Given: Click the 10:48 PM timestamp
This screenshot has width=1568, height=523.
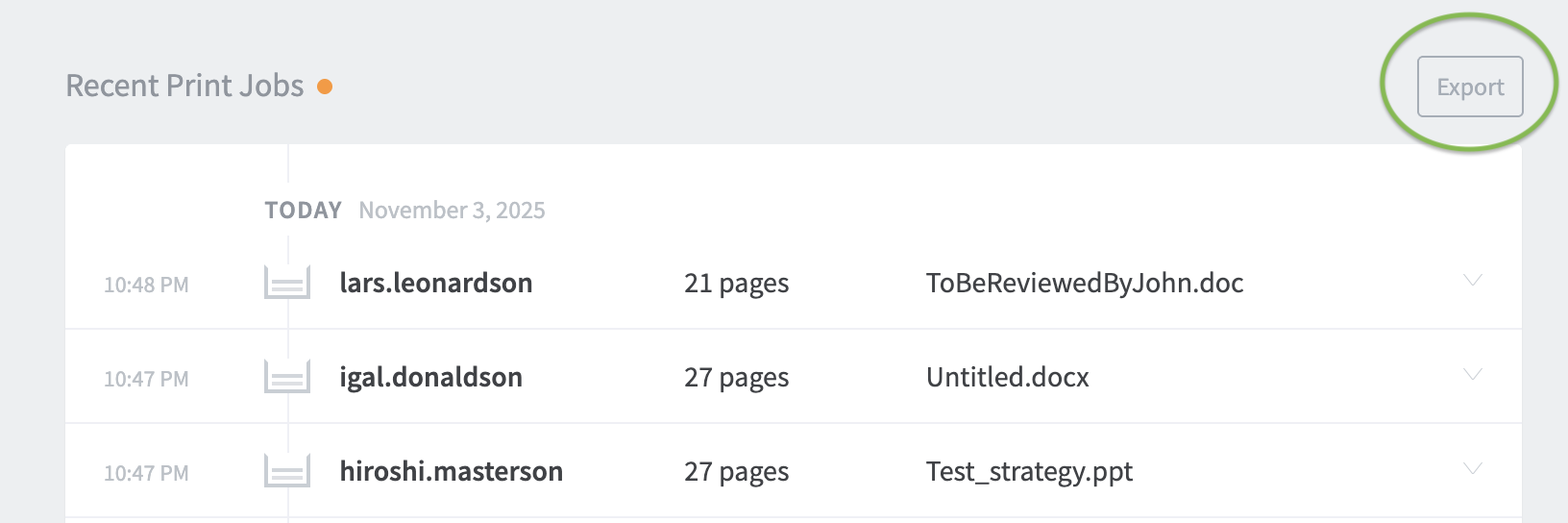Looking at the screenshot, I should coord(146,285).
